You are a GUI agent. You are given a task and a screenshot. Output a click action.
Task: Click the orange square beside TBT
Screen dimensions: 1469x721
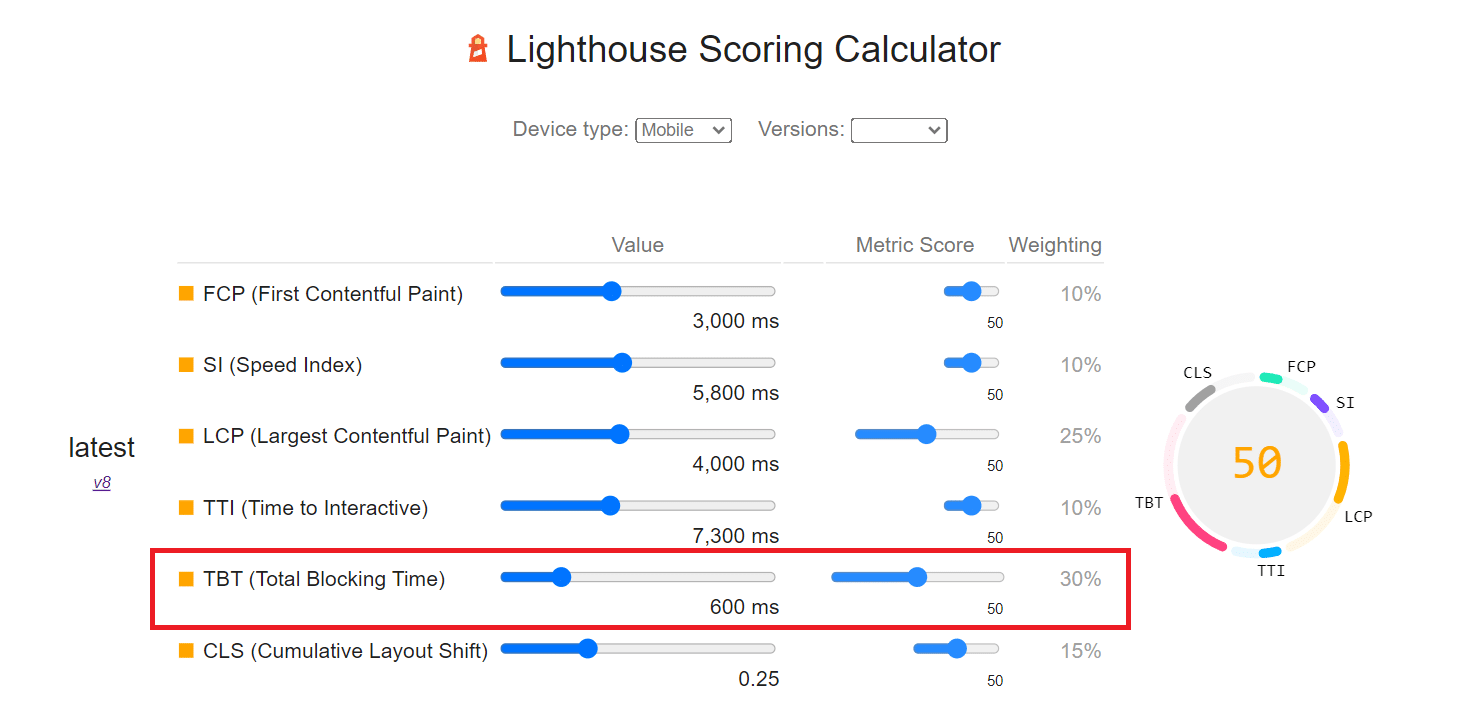185,579
